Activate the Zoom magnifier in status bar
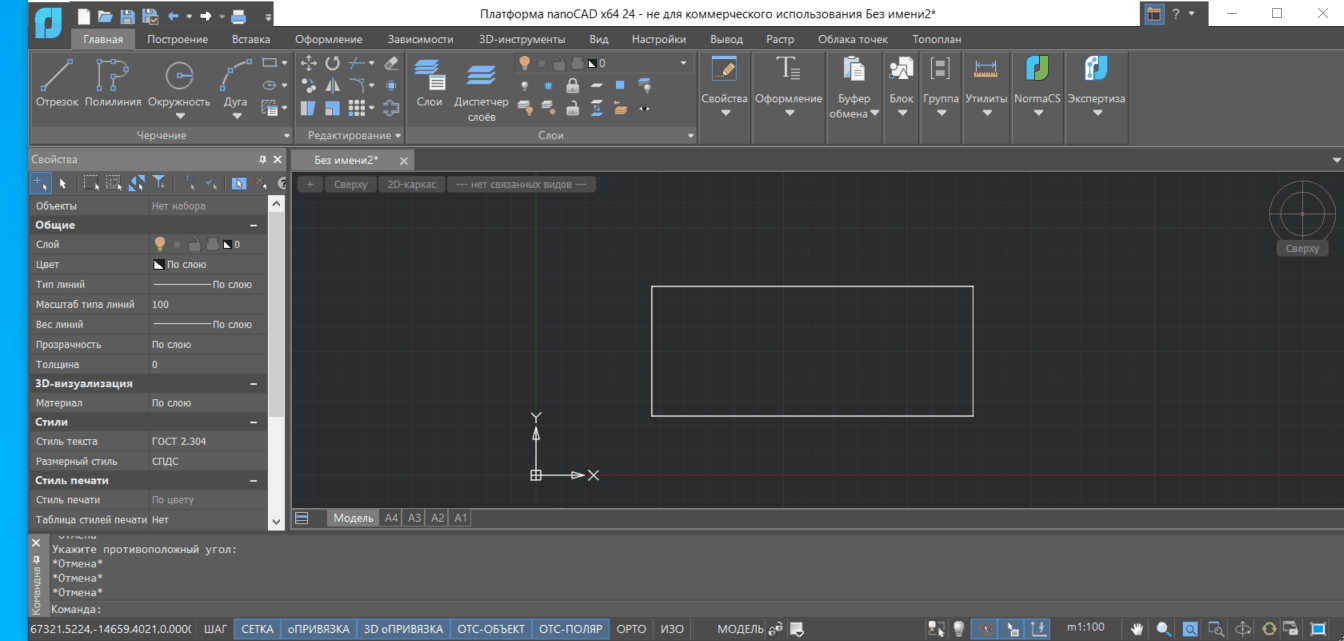1344x641 pixels. click(1164, 629)
